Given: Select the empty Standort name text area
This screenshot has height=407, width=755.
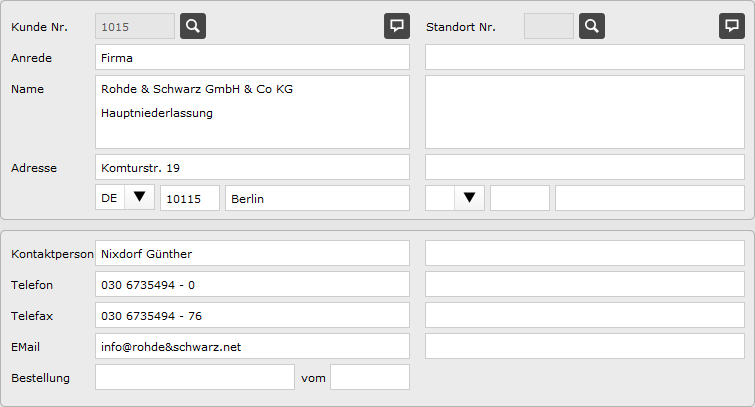Looking at the screenshot, I should pos(585,112).
